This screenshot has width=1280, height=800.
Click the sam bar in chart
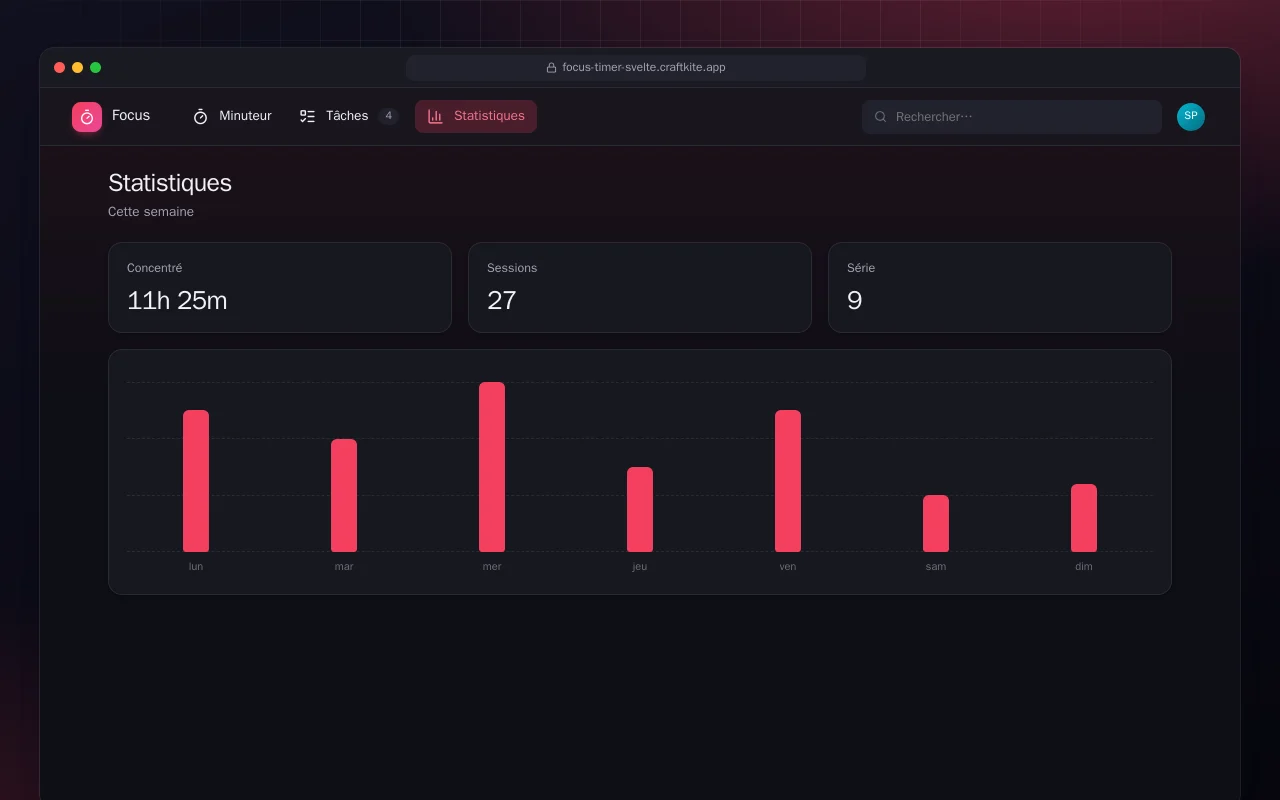[x=936, y=523]
